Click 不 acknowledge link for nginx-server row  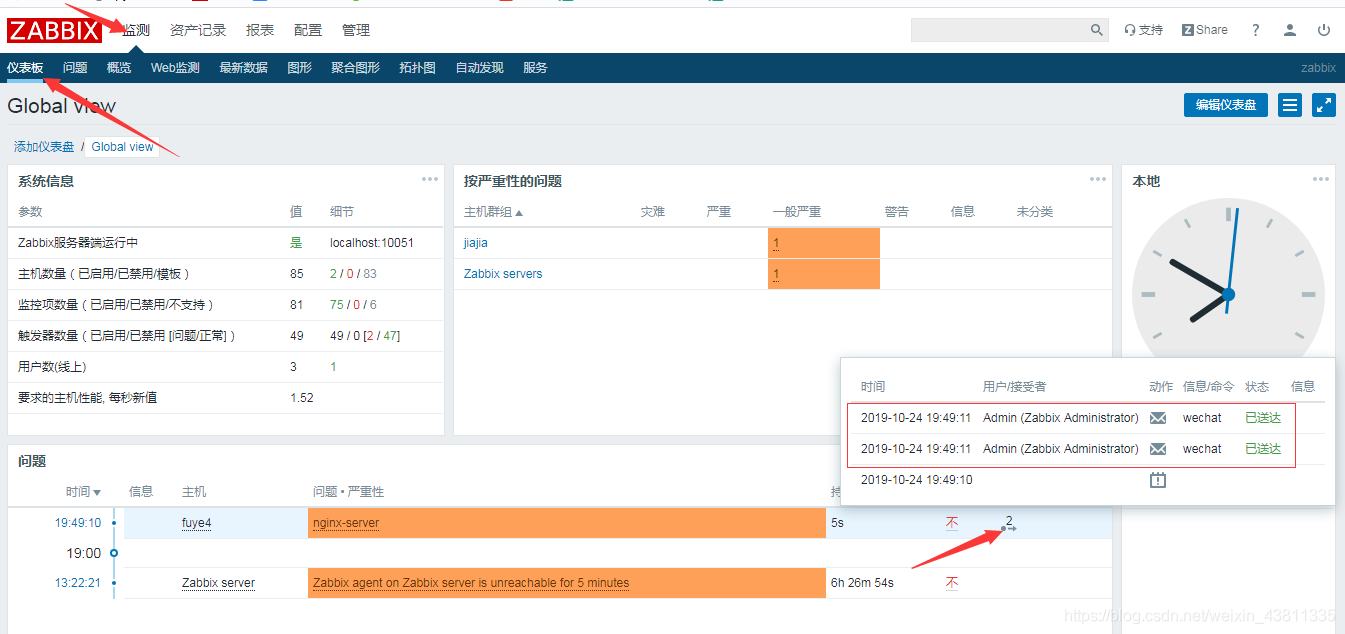tap(952, 523)
